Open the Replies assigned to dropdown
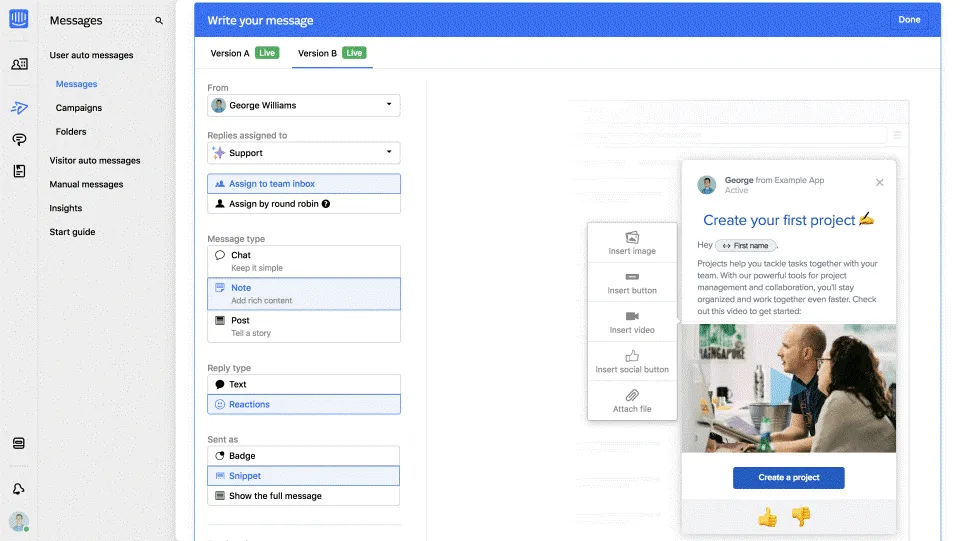Viewport: 960px width, 541px height. pyautogui.click(x=304, y=153)
